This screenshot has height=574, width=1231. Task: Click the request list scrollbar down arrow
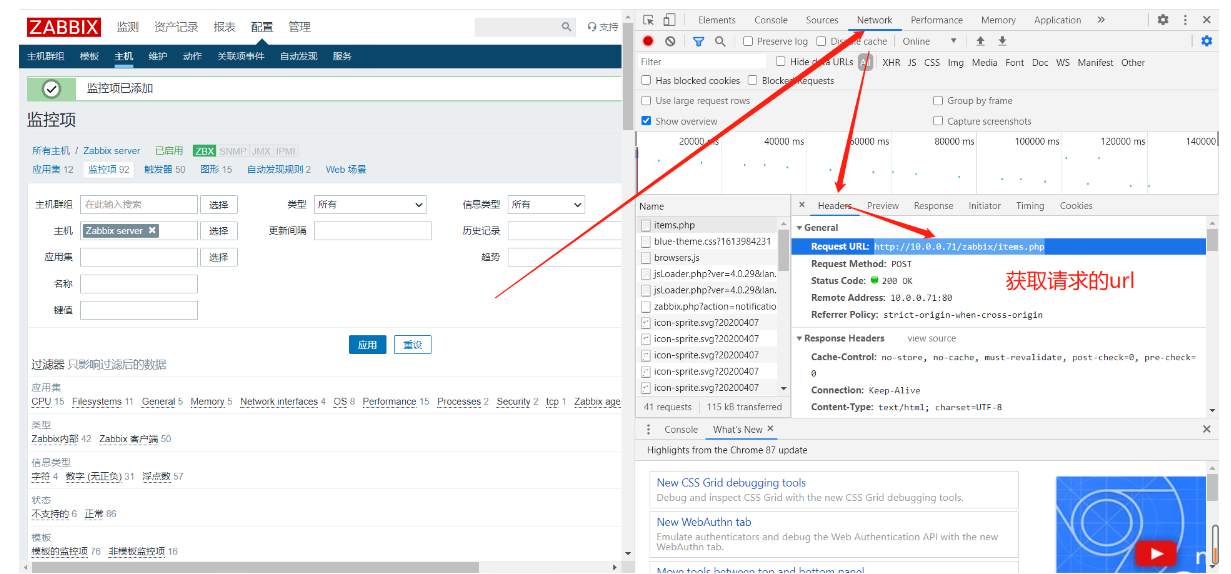(783, 388)
